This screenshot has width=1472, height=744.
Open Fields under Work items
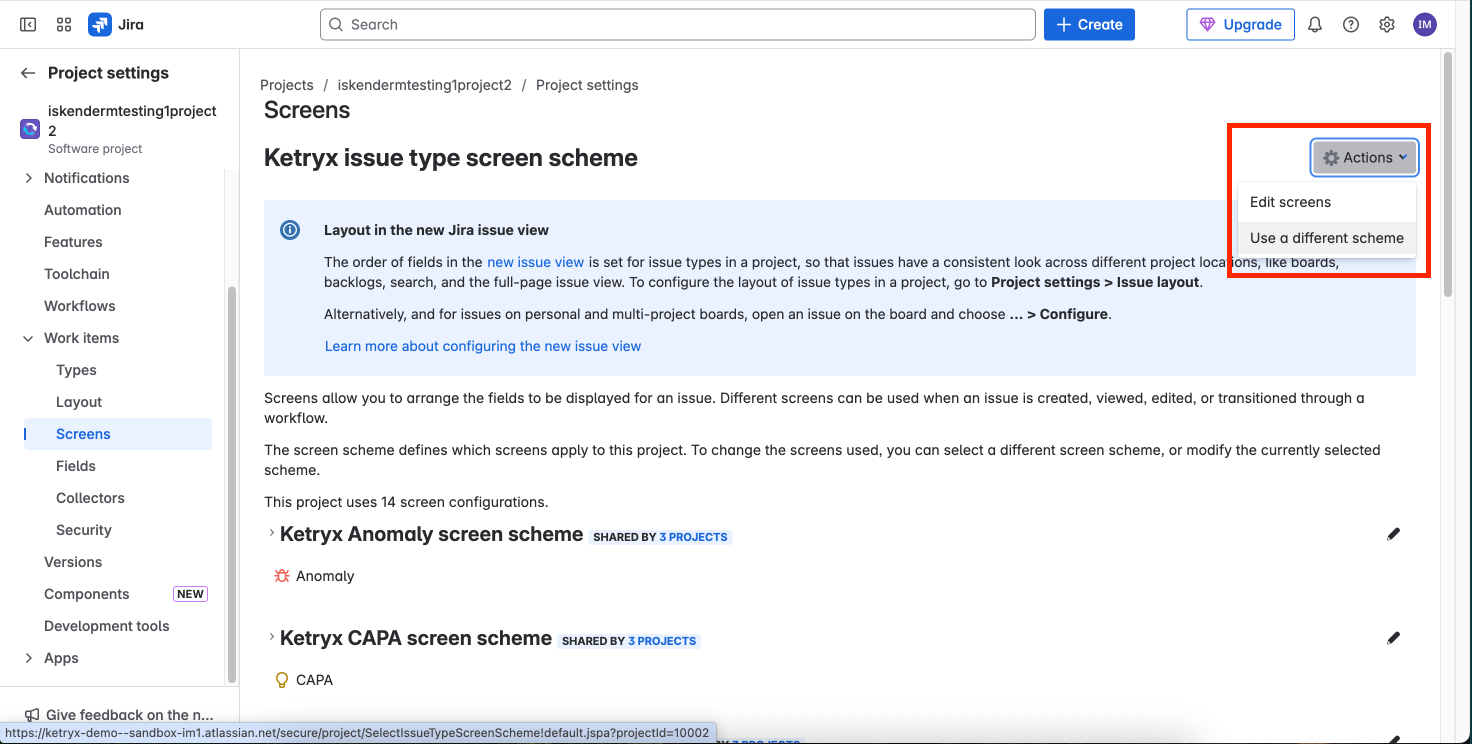76,466
